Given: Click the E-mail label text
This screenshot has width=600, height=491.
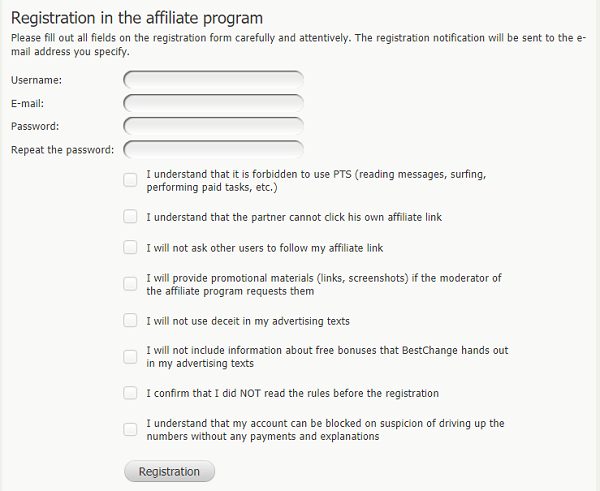Looking at the screenshot, I should tap(27, 104).
